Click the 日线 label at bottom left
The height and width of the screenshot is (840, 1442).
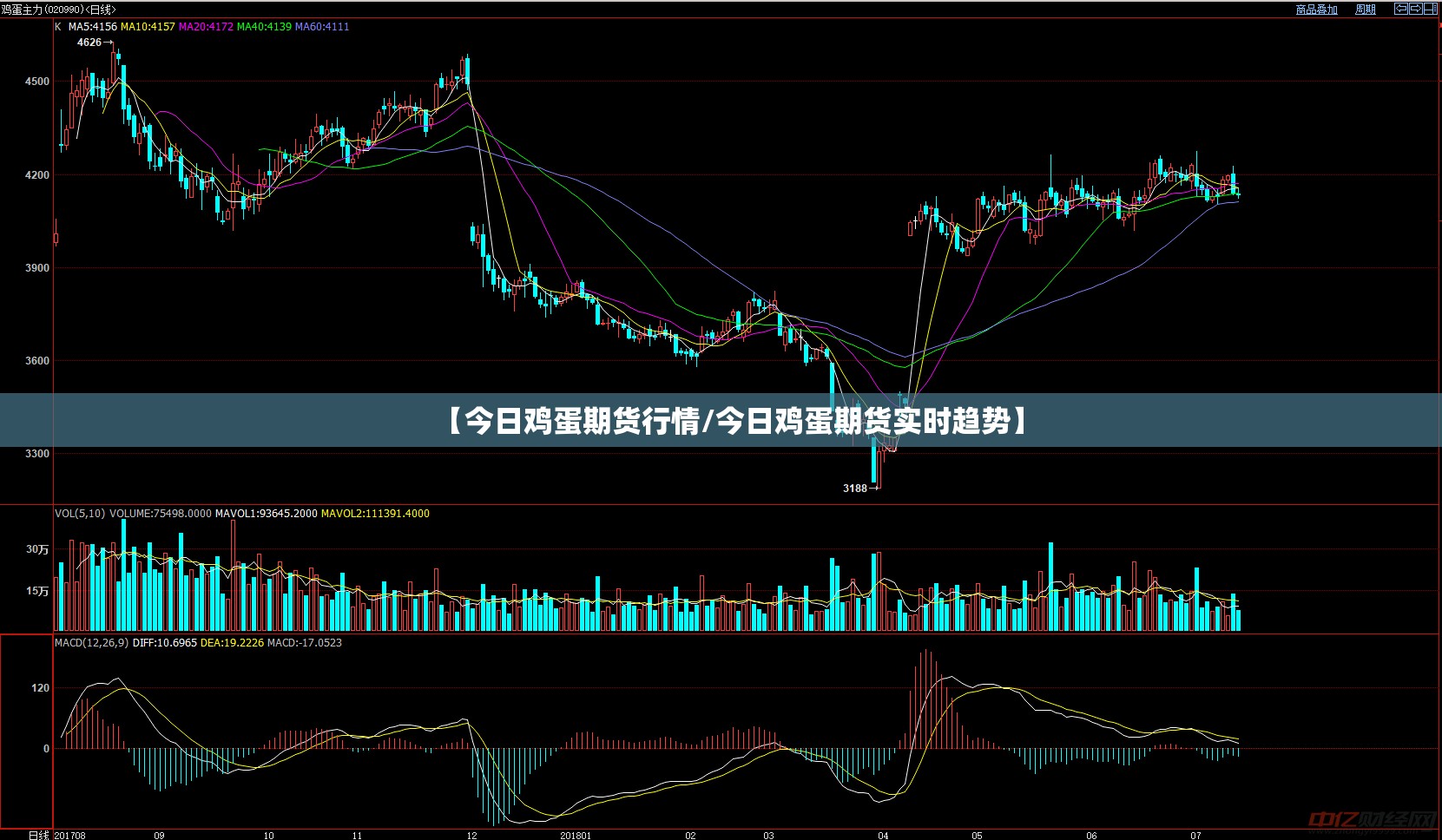point(39,835)
